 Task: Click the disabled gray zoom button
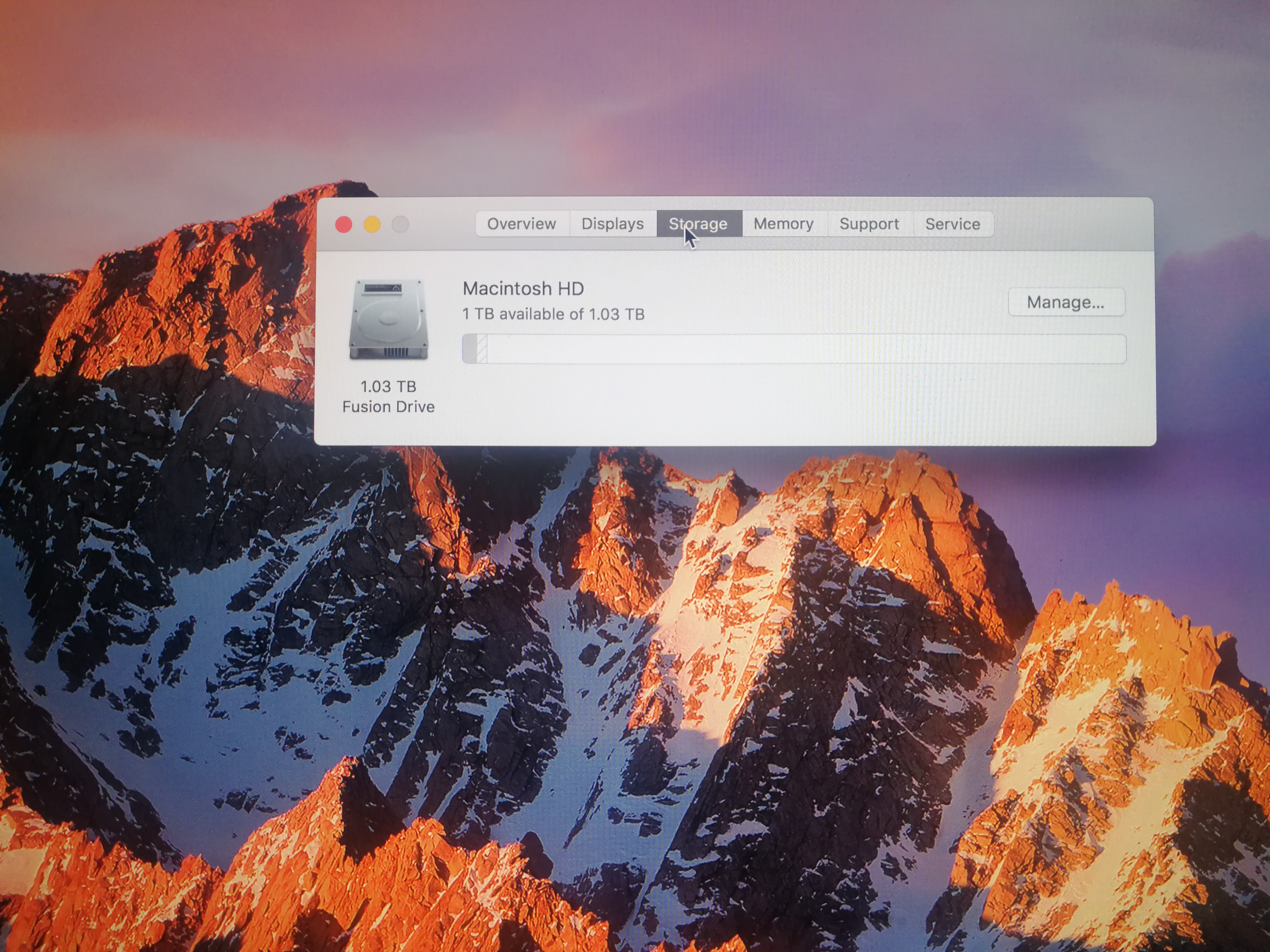(400, 224)
